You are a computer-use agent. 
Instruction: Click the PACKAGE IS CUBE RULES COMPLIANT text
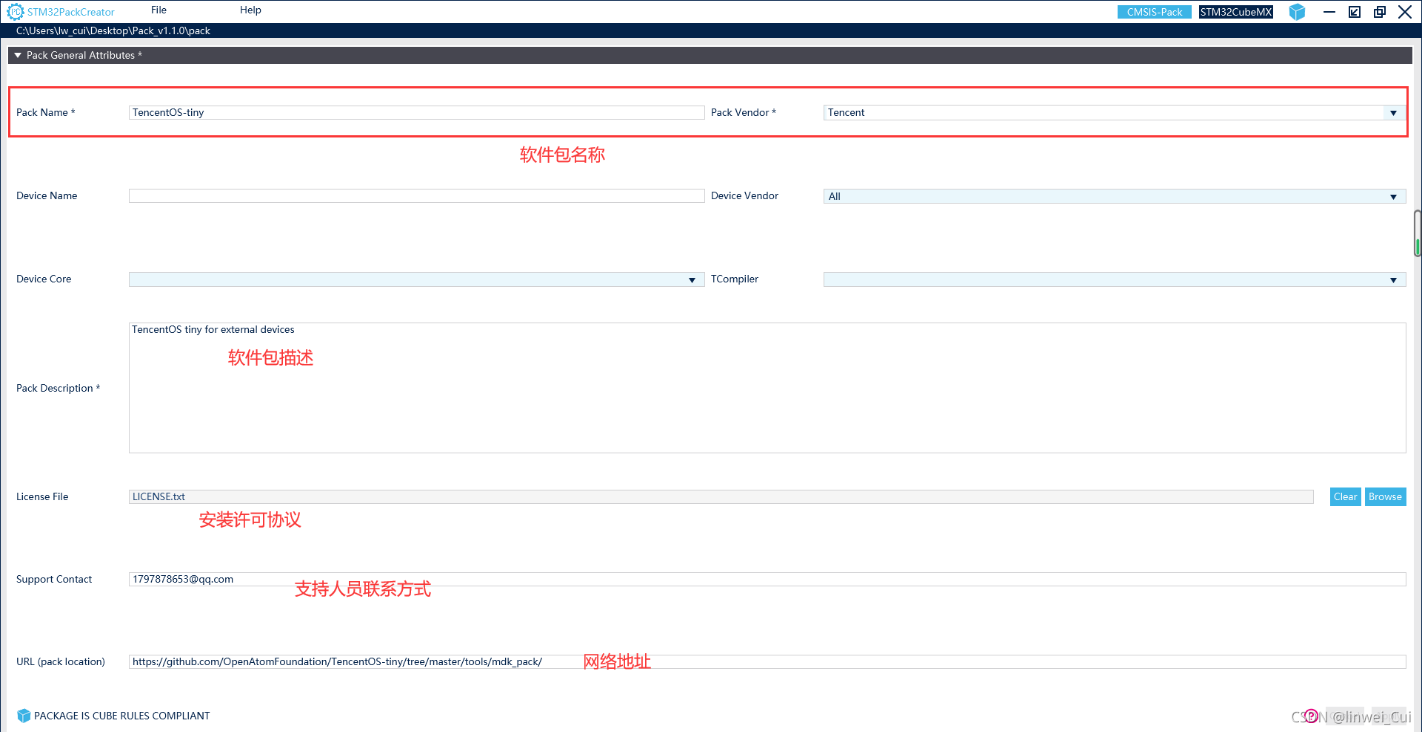pos(122,716)
